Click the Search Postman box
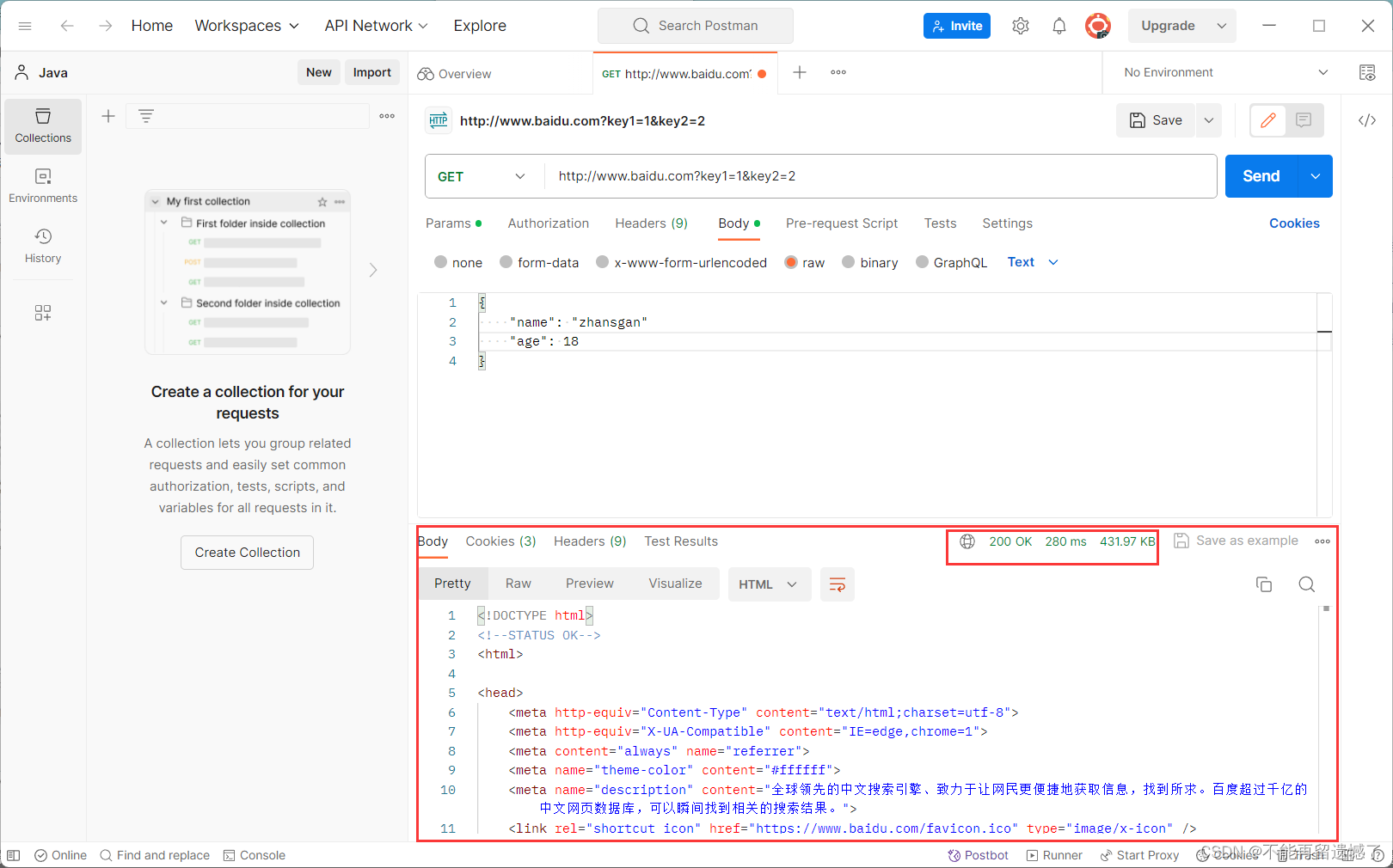Image resolution: width=1393 pixels, height=868 pixels. 696,26
